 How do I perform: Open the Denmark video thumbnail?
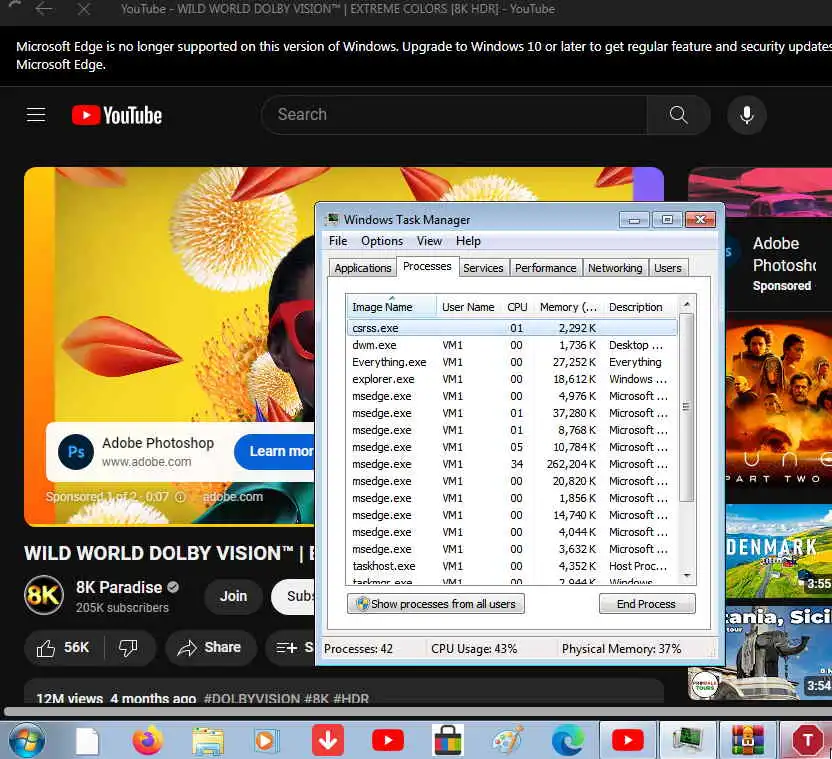778,551
